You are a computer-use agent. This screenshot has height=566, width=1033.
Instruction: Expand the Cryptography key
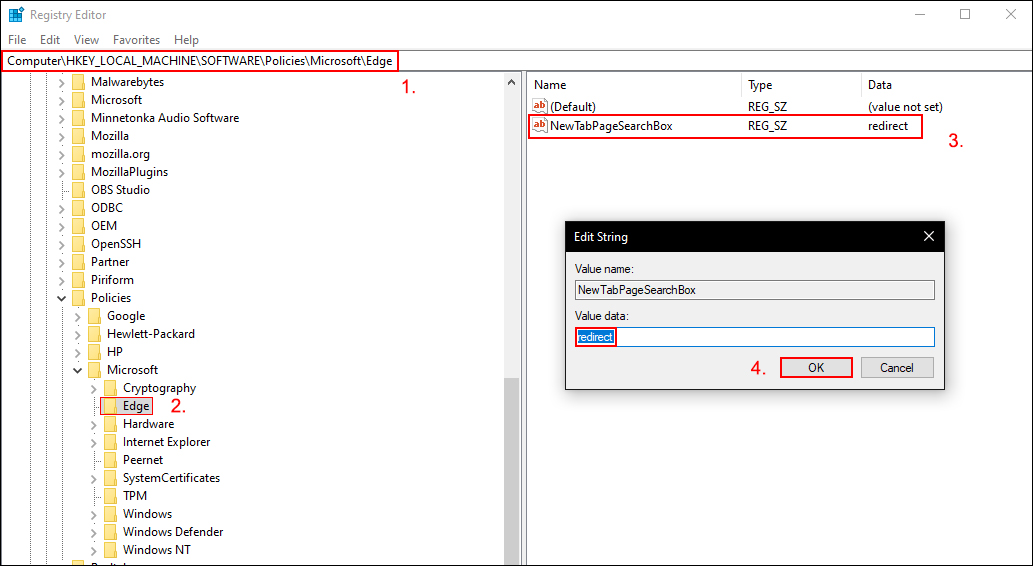[x=94, y=388]
